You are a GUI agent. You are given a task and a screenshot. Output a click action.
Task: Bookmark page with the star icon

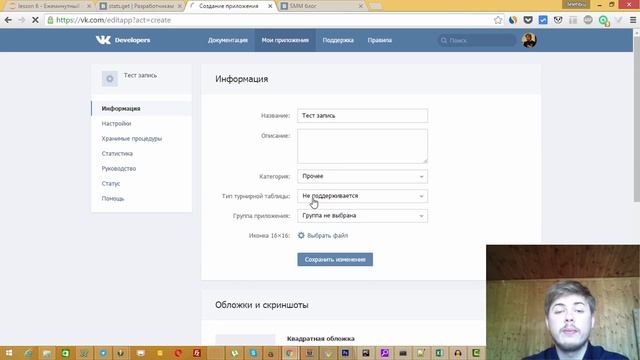coord(498,20)
